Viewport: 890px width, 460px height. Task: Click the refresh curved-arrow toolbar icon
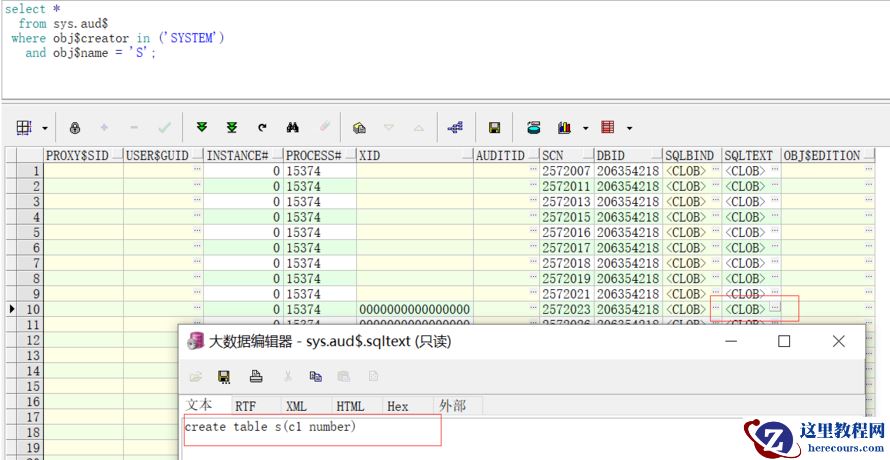[x=262, y=128]
